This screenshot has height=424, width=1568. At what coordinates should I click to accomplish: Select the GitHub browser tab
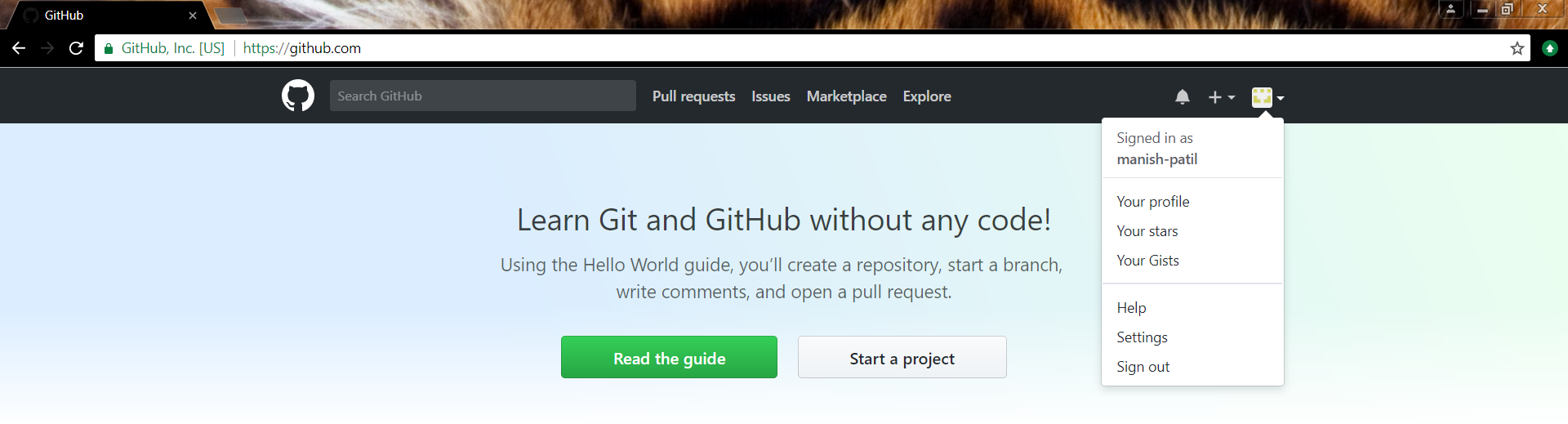(x=106, y=16)
